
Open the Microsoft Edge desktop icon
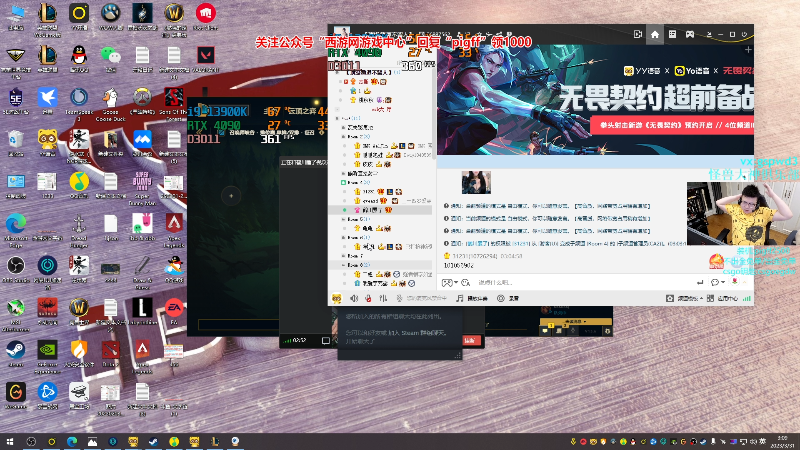pyautogui.click(x=16, y=230)
